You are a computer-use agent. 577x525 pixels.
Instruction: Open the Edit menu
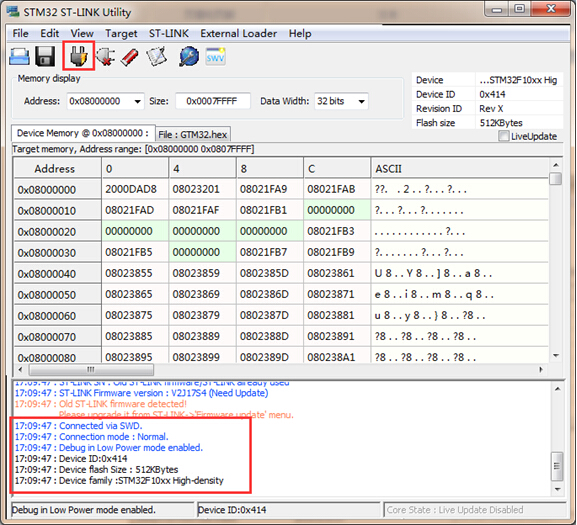(x=49, y=33)
